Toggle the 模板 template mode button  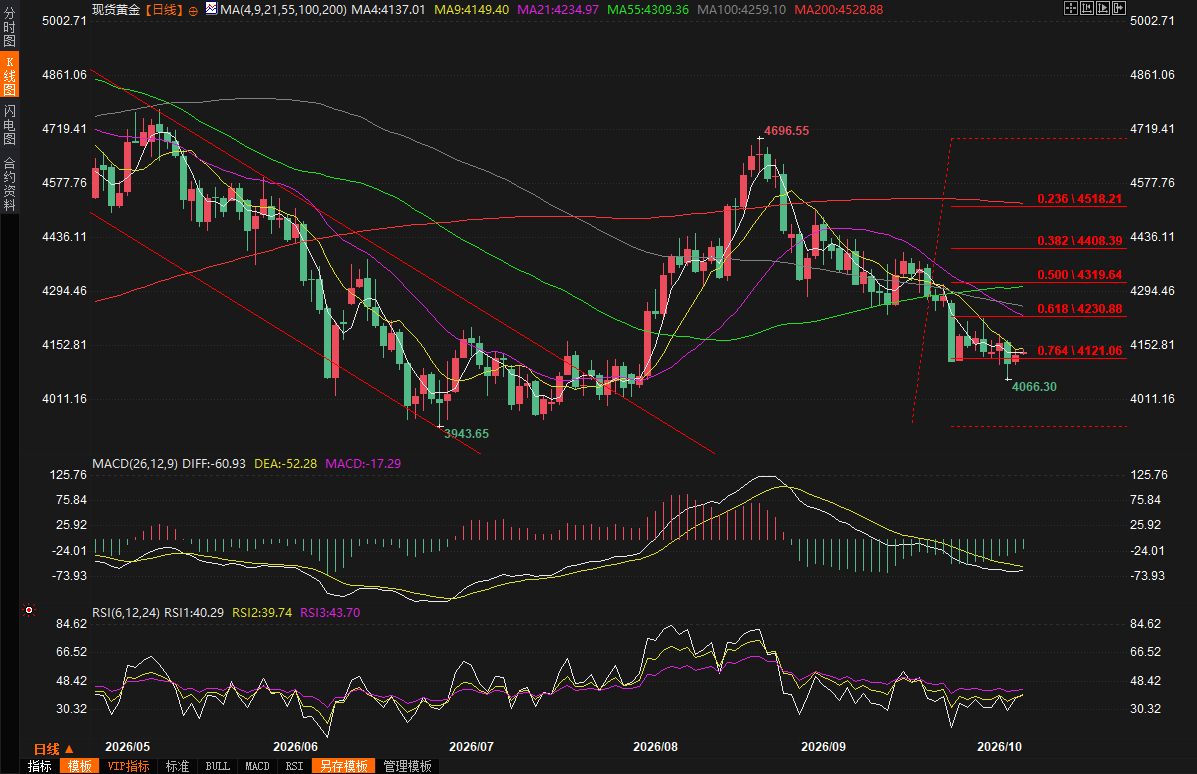tap(79, 766)
